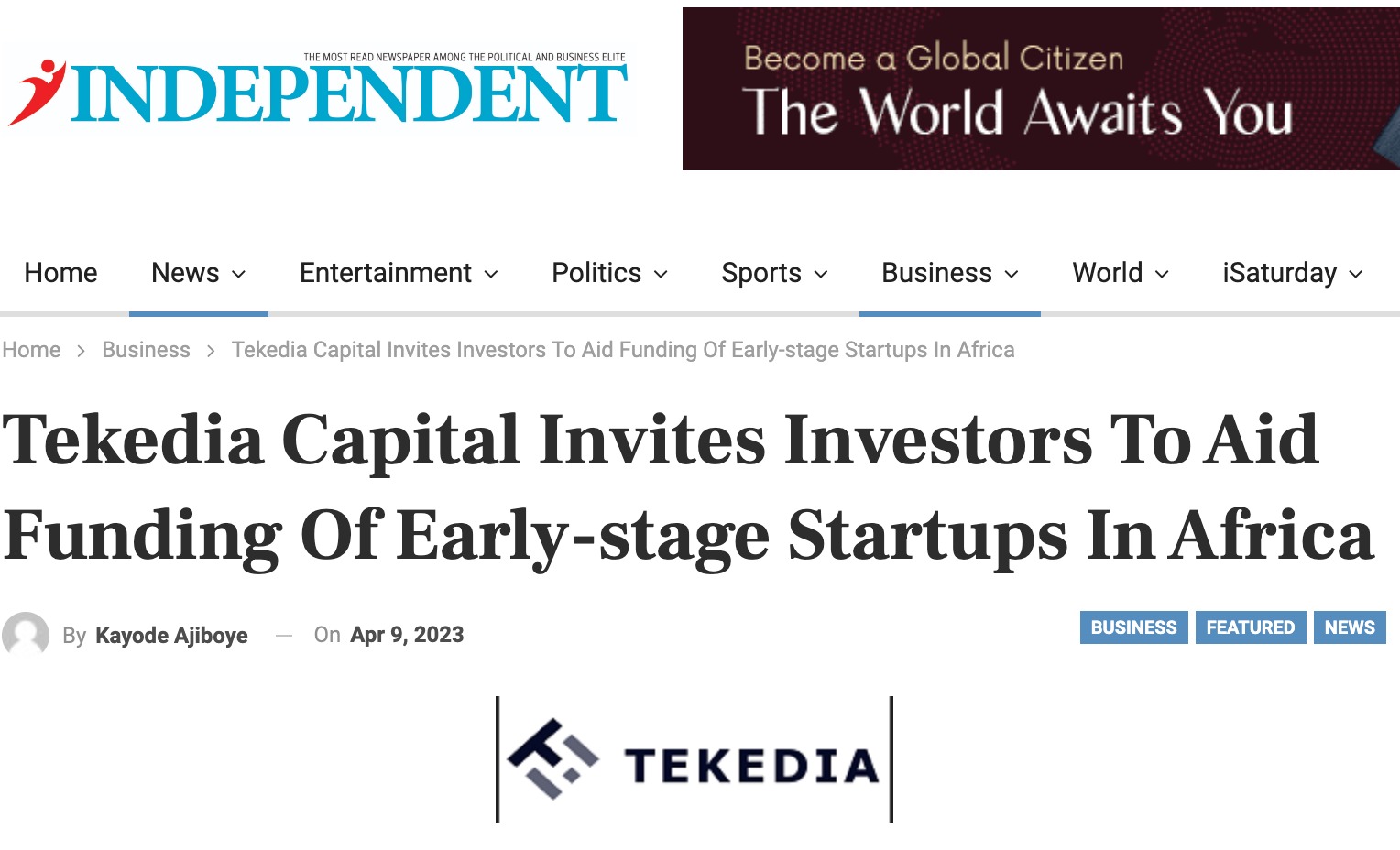Click the Home breadcrumb link
1400x850 pixels.
(31, 350)
